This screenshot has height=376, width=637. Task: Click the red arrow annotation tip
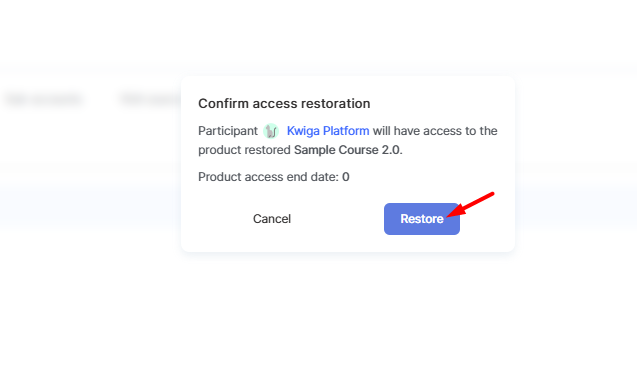tap(448, 216)
